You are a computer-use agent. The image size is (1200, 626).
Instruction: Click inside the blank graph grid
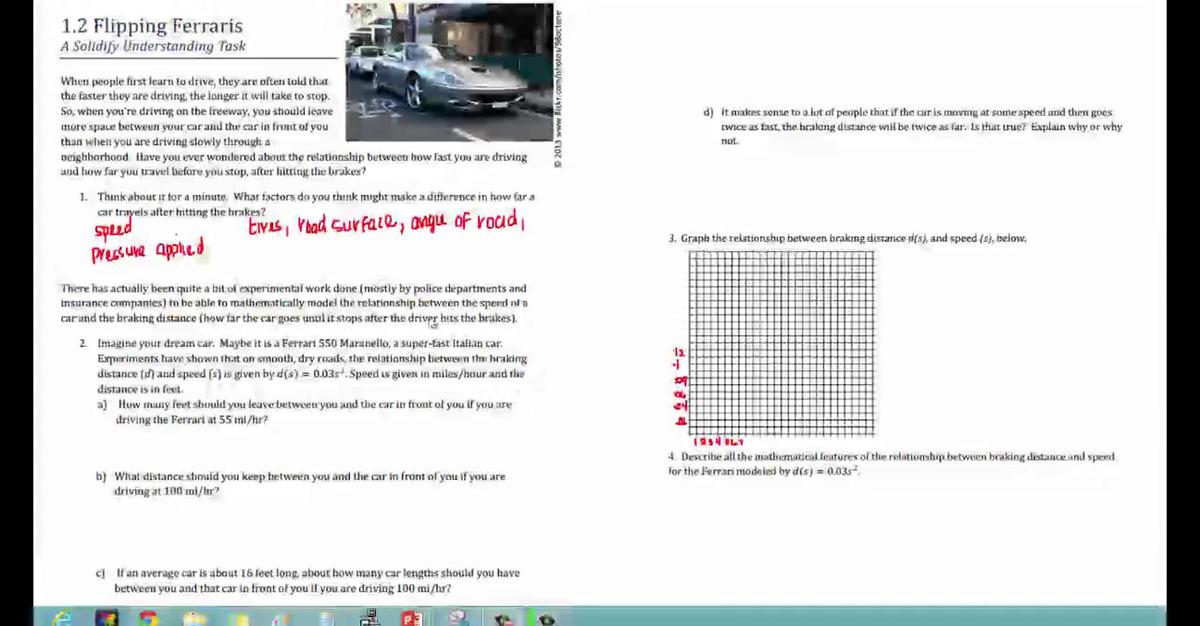(x=780, y=342)
